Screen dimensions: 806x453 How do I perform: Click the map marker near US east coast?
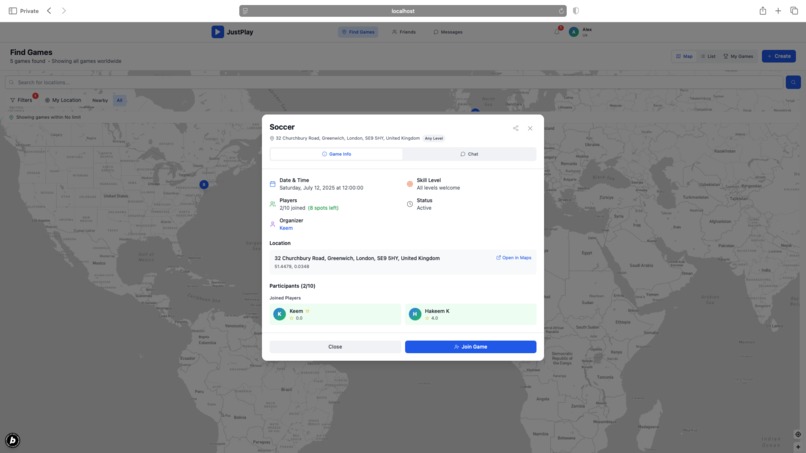(x=204, y=184)
